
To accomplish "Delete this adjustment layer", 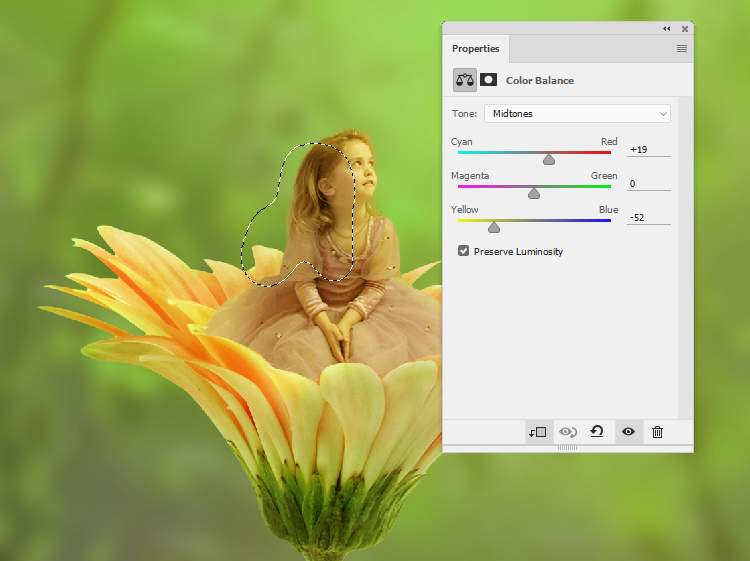I will pyautogui.click(x=657, y=432).
